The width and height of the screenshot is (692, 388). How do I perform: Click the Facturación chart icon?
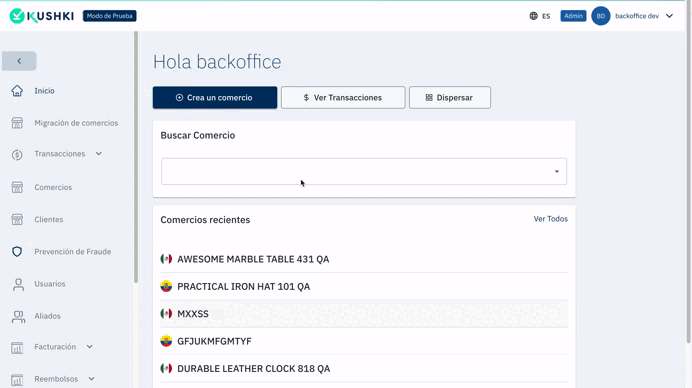[17, 348]
